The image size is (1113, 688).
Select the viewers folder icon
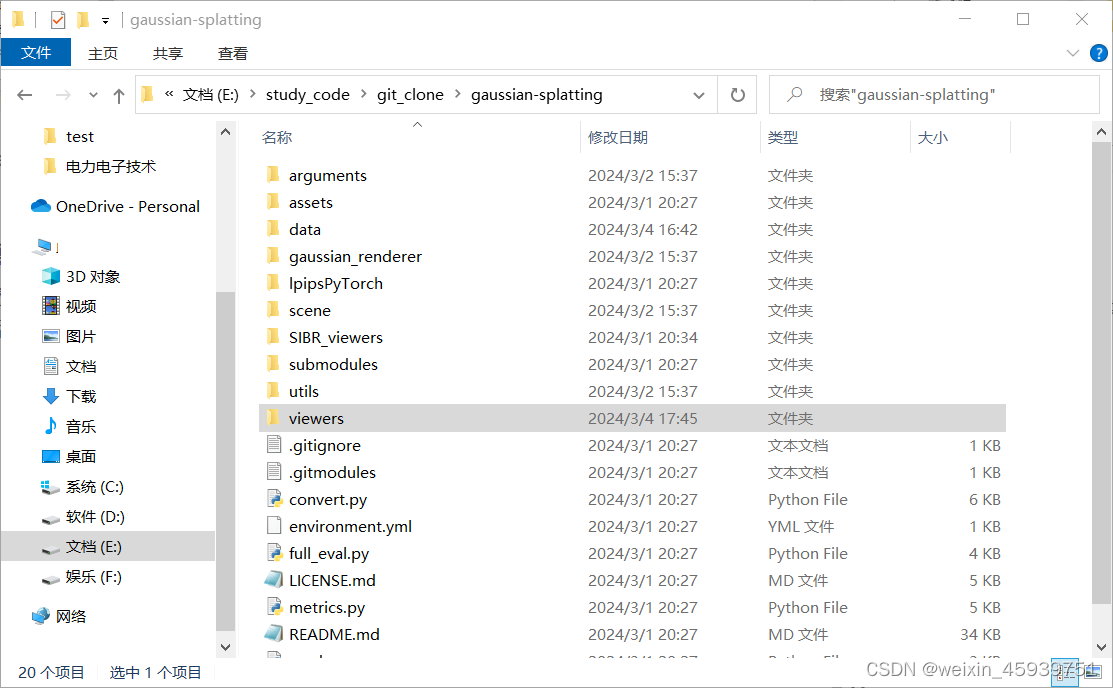tap(273, 417)
